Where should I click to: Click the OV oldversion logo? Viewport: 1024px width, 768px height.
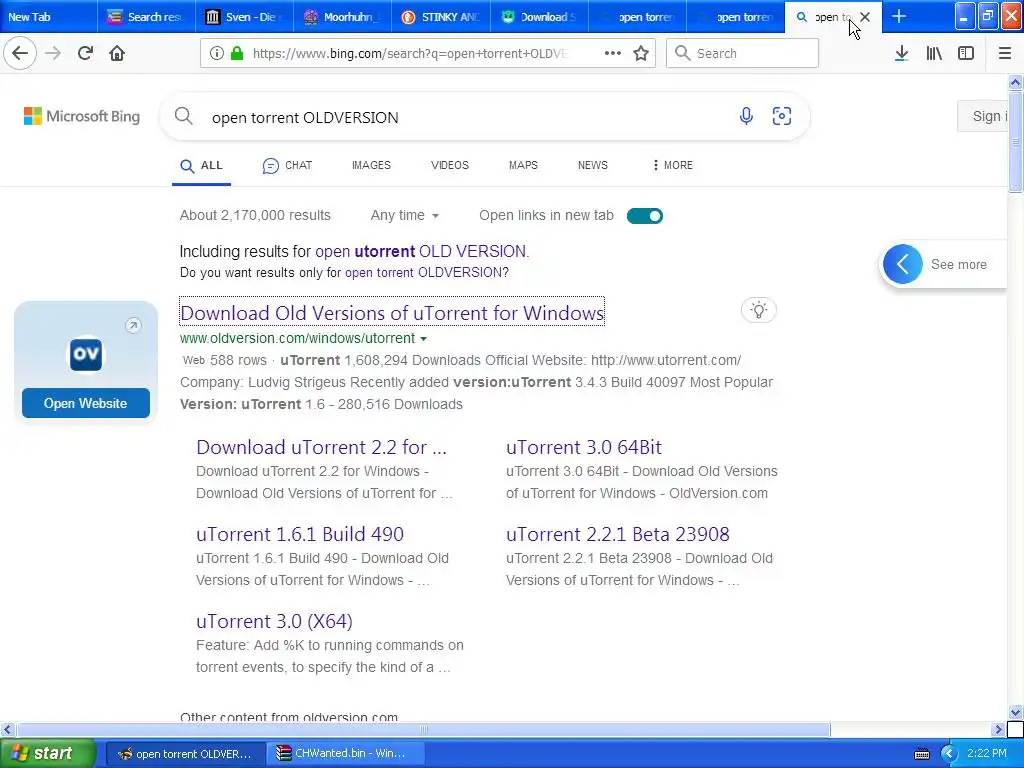(x=86, y=354)
